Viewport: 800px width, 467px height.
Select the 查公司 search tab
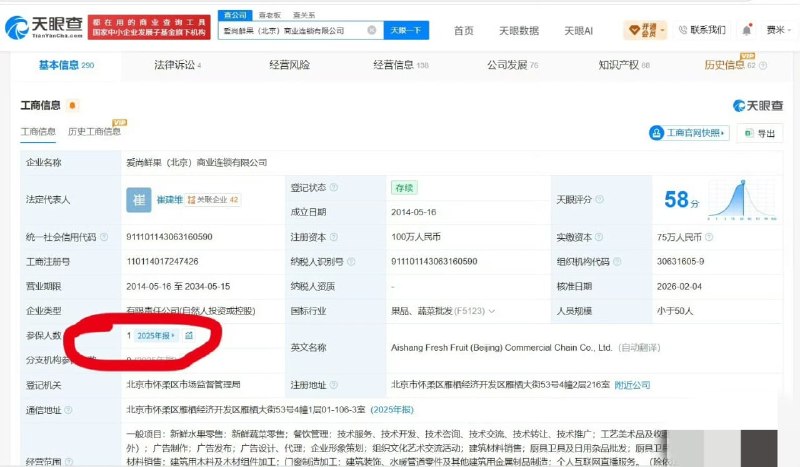pos(235,15)
